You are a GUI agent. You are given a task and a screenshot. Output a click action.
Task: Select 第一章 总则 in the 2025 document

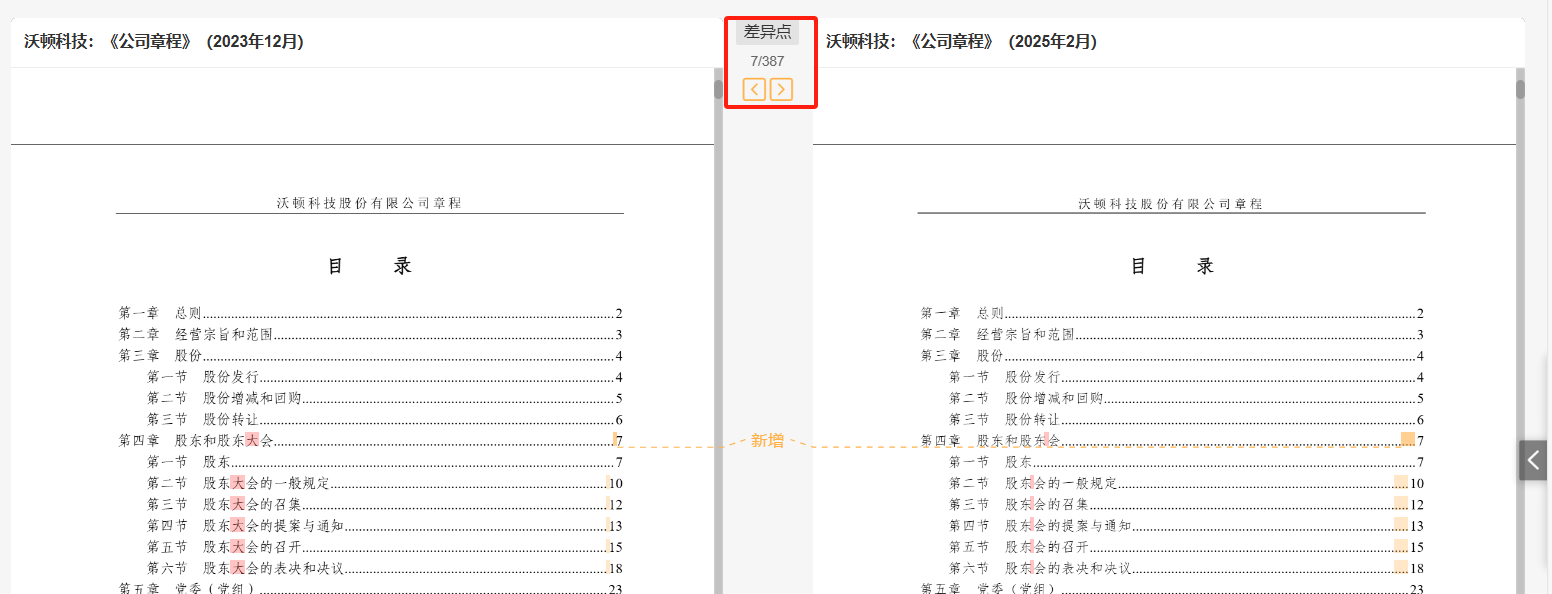point(1173,313)
